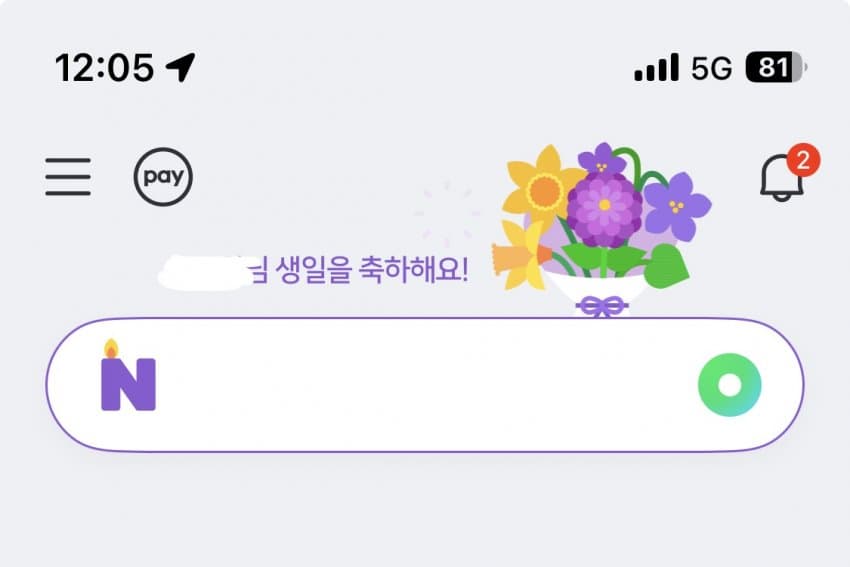Tap the candle flame above the N logo
Viewport: 850px width, 567px height.
[x=110, y=348]
